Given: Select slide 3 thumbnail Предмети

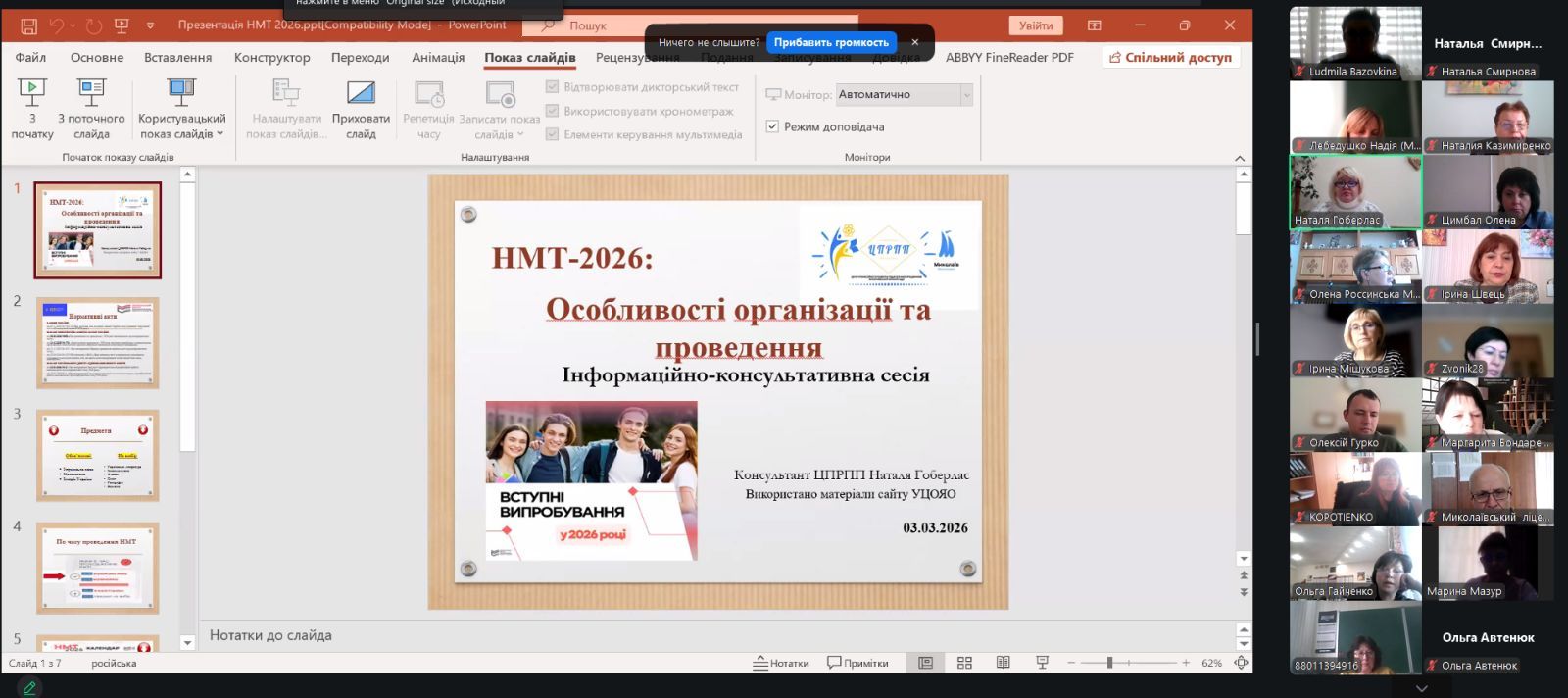Looking at the screenshot, I should click(x=97, y=456).
